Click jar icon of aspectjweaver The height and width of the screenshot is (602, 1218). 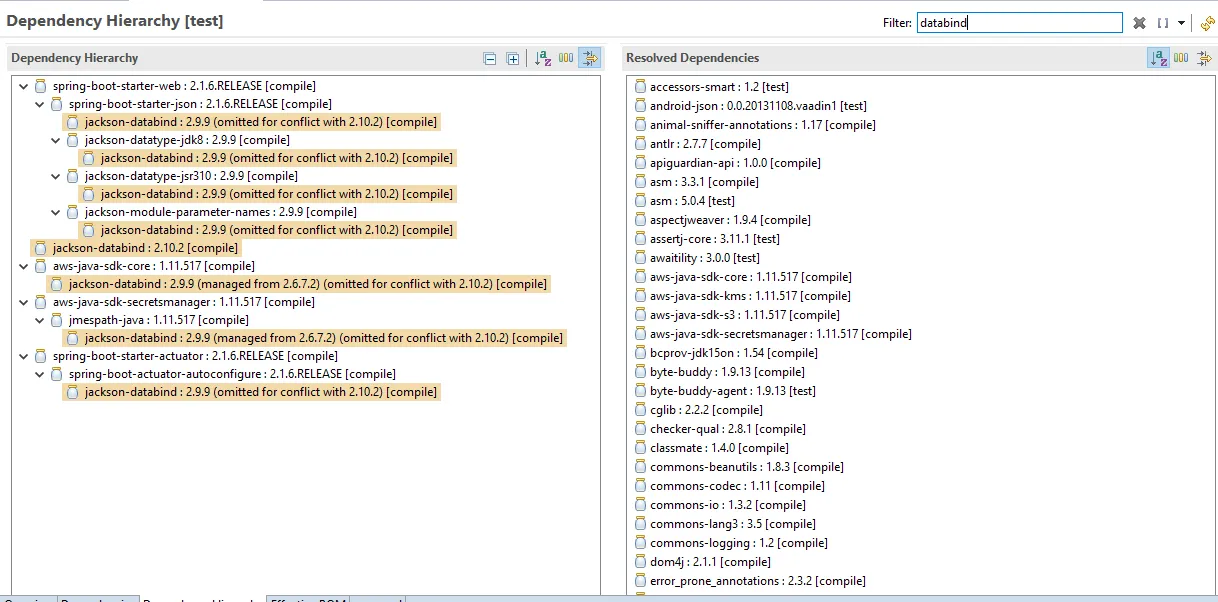pyautogui.click(x=641, y=220)
